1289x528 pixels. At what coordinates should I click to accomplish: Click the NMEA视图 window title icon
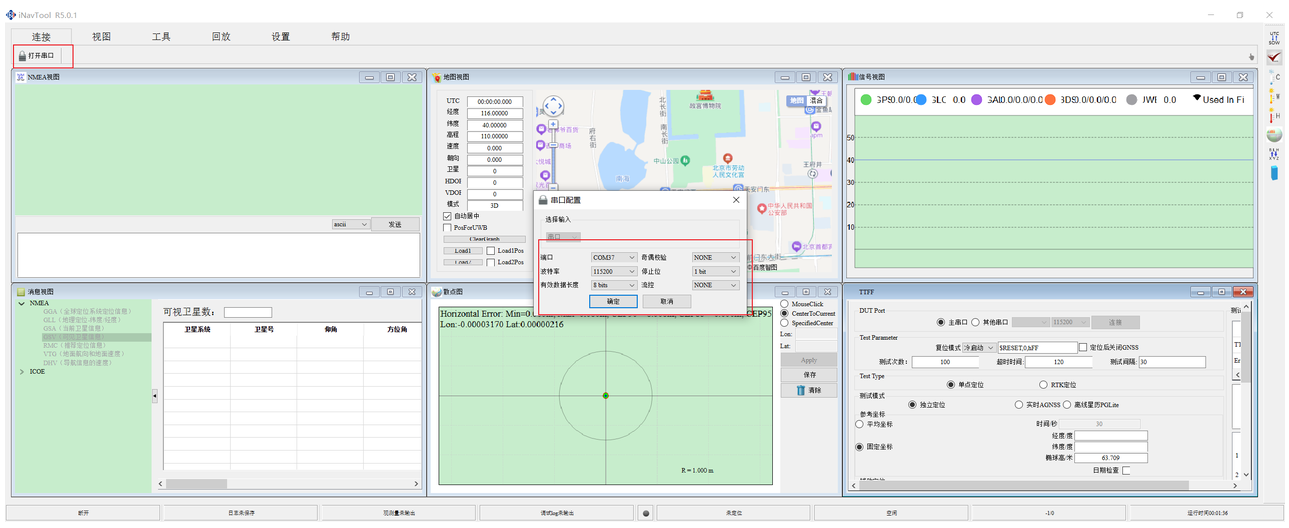click(x=20, y=77)
